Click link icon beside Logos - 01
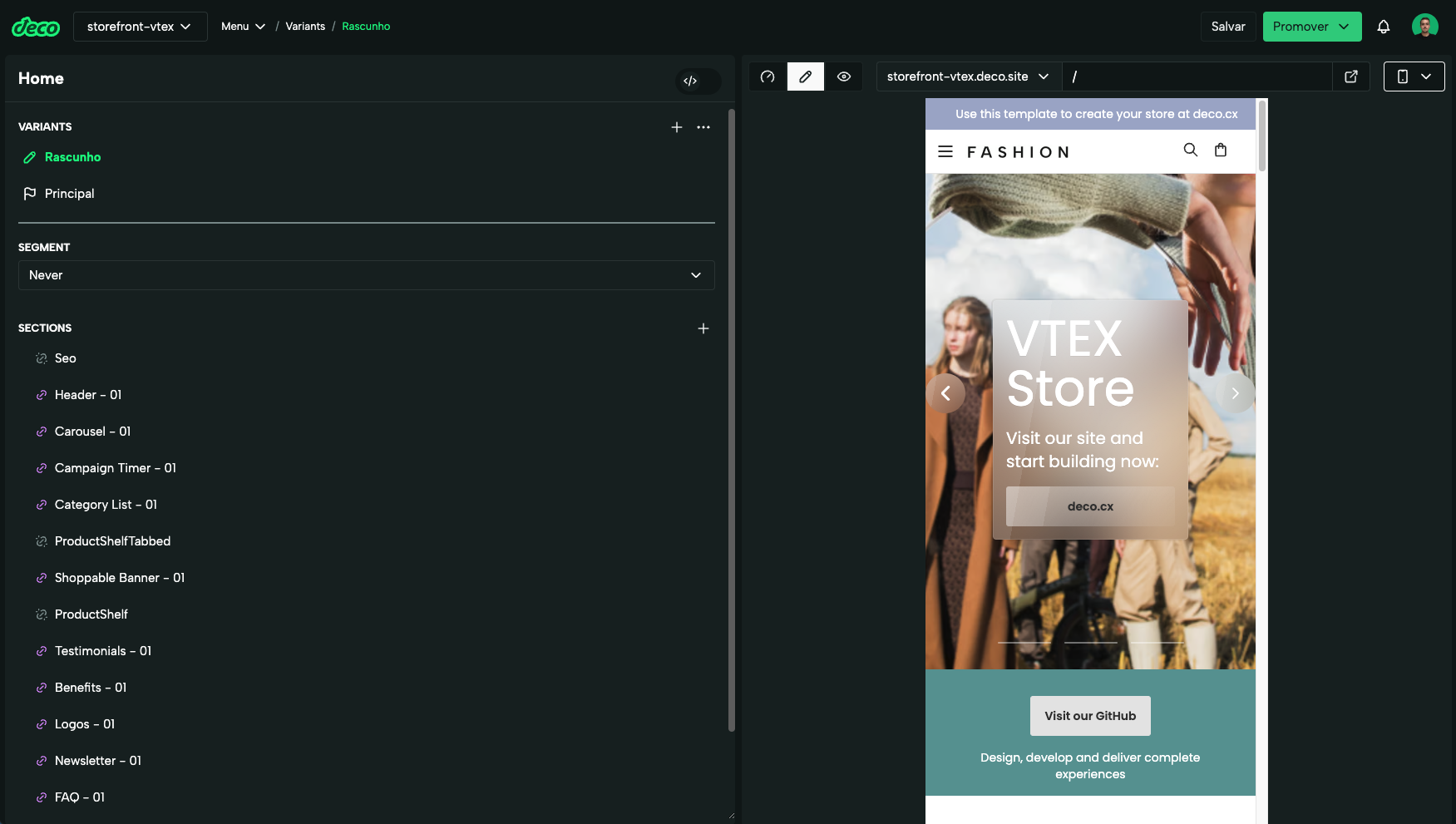Image resolution: width=1456 pixels, height=824 pixels. [x=42, y=724]
